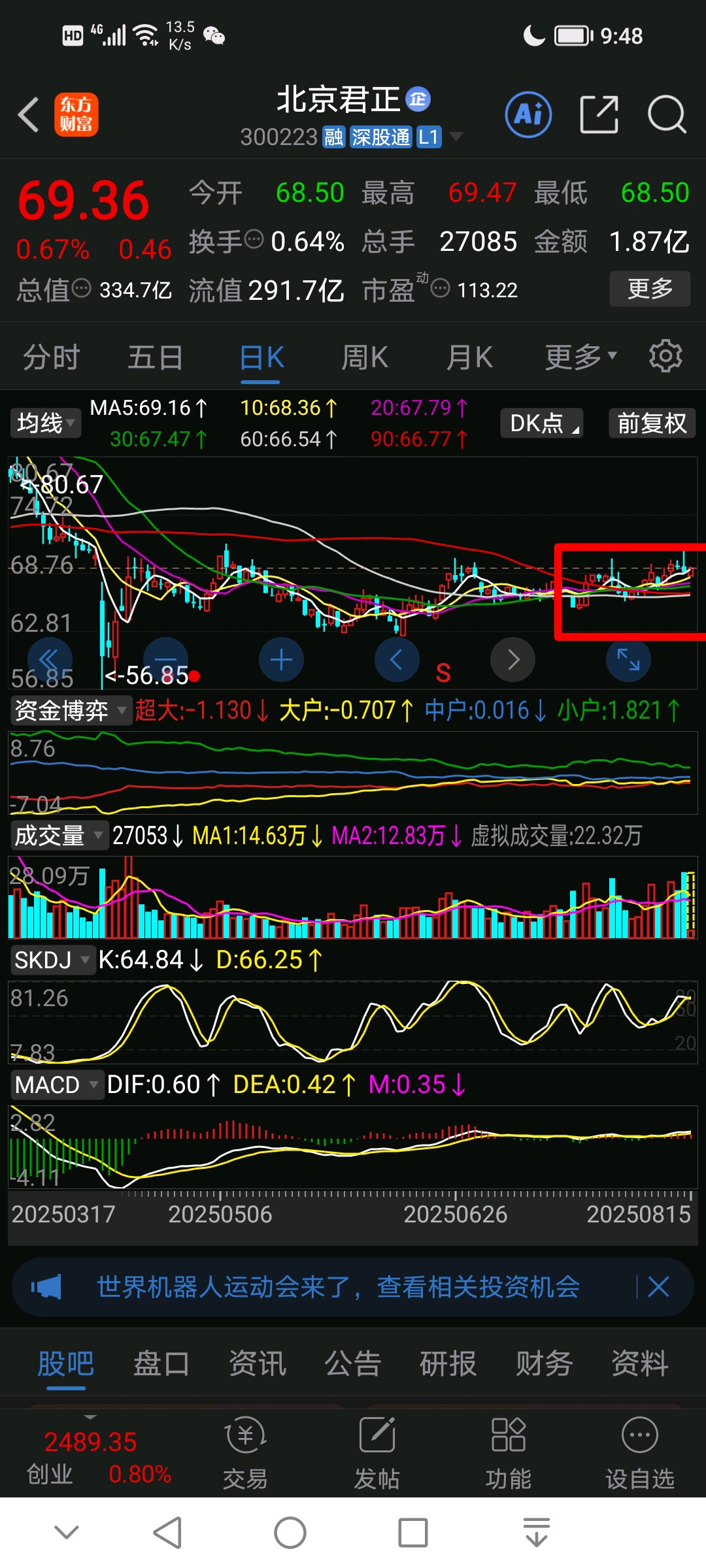The image size is (706, 1568).
Task: Tap the 深股通 badge
Action: [x=381, y=137]
